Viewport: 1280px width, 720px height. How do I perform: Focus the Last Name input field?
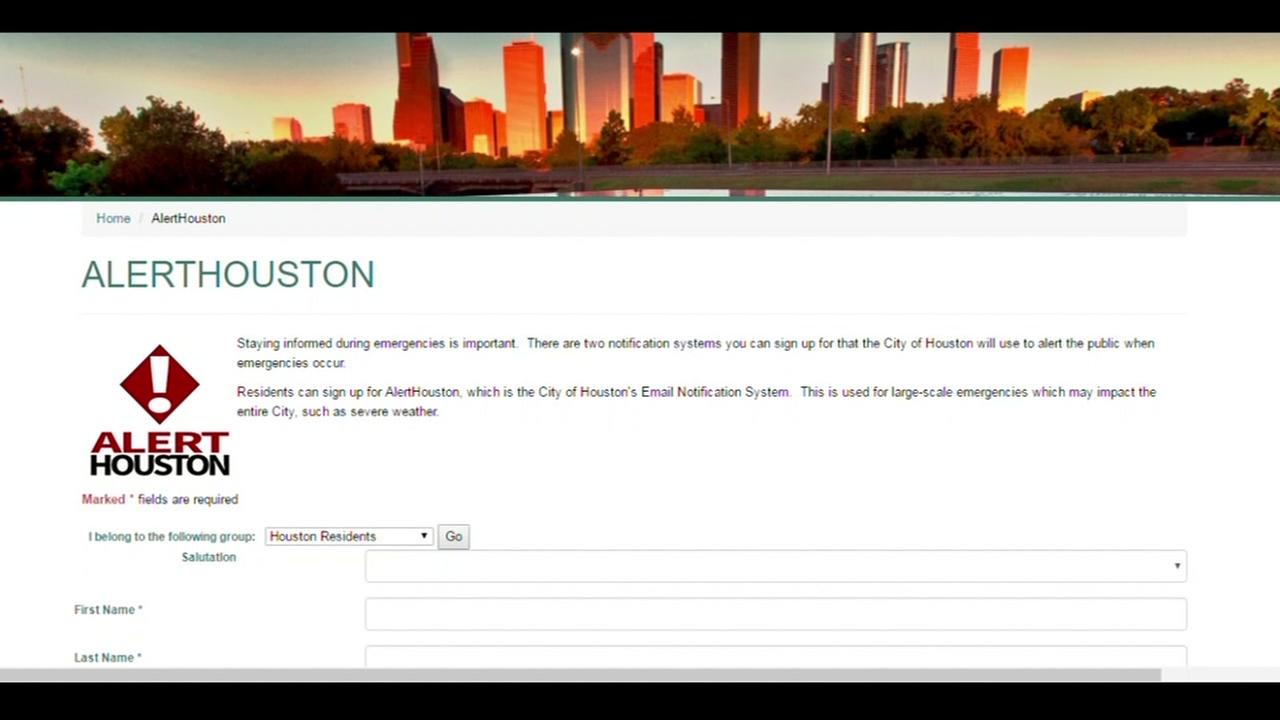tap(776, 657)
